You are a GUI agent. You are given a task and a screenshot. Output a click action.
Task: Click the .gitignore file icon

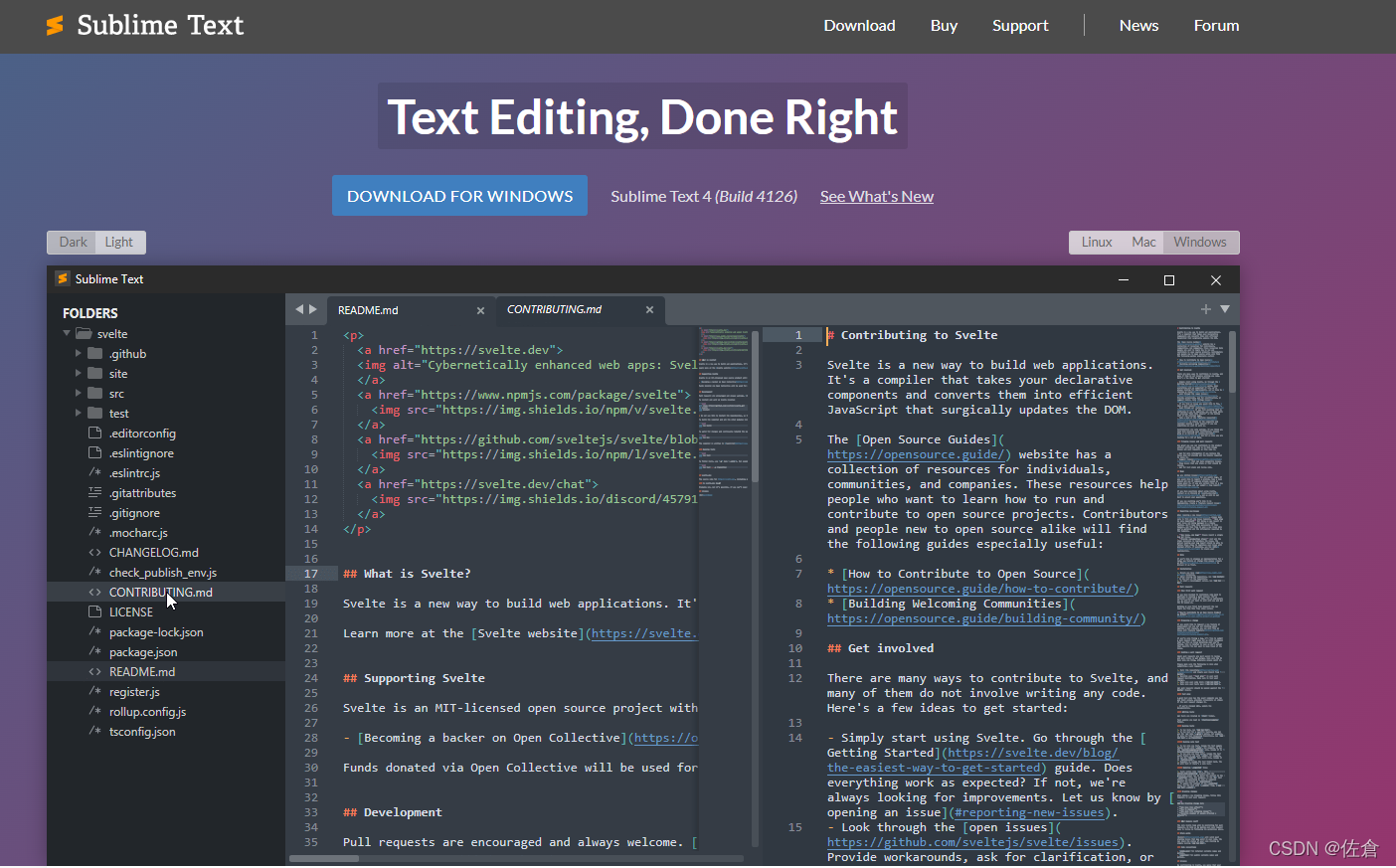pos(95,512)
